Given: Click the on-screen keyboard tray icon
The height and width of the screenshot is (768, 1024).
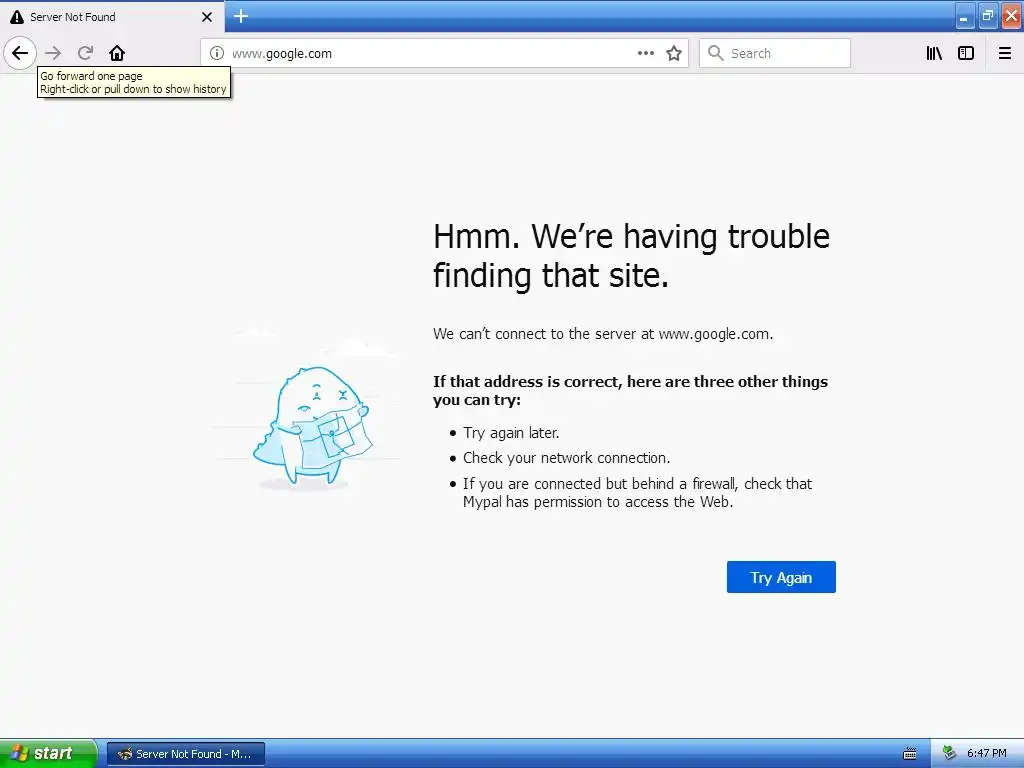Looking at the screenshot, I should pos(910,754).
